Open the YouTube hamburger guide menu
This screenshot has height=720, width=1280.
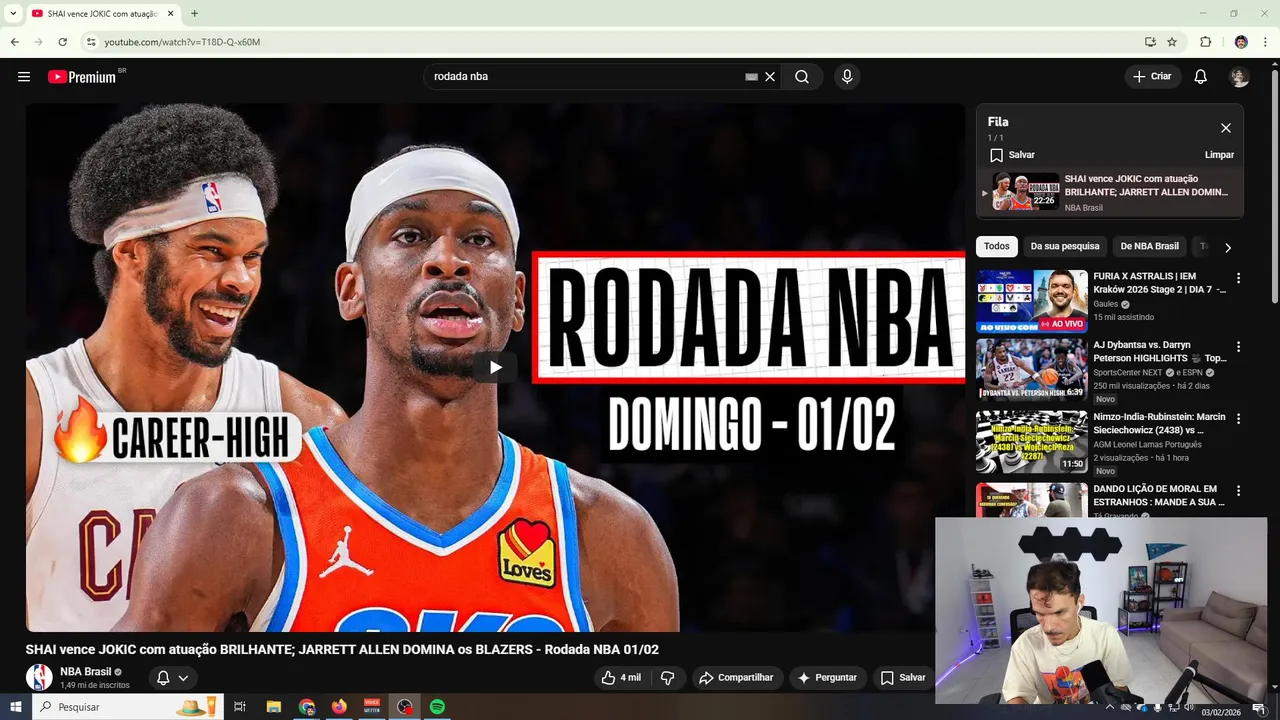tap(24, 77)
